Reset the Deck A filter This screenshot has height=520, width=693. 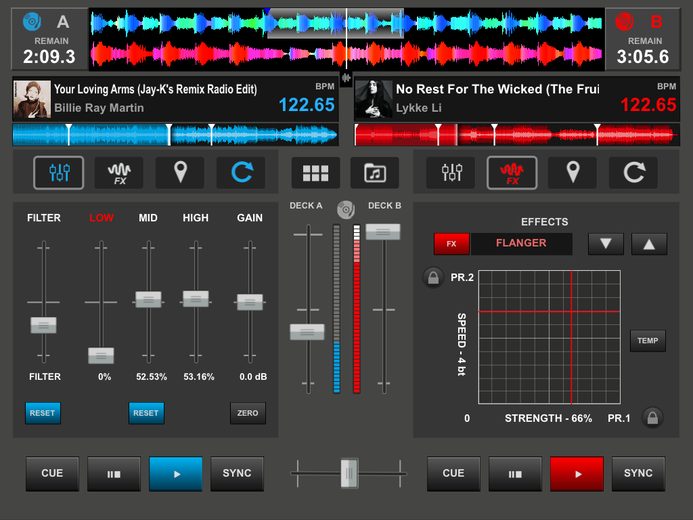coord(42,413)
